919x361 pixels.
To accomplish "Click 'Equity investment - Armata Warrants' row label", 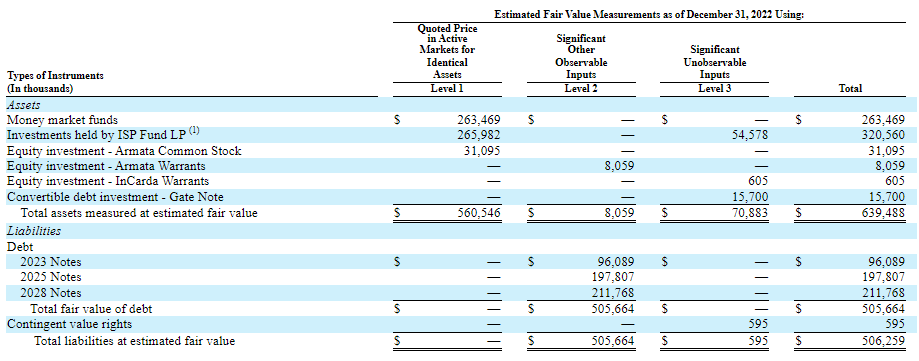I will point(105,166).
